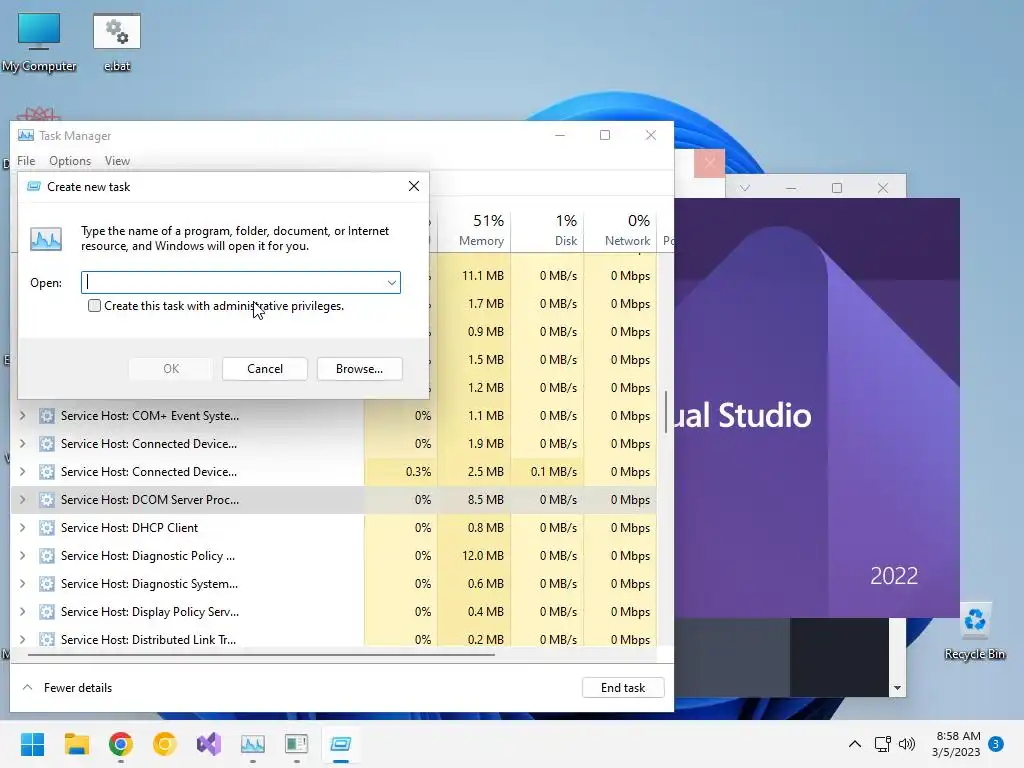Click gear icon of DHCP Client row
The height and width of the screenshot is (768, 1024).
[x=46, y=528]
